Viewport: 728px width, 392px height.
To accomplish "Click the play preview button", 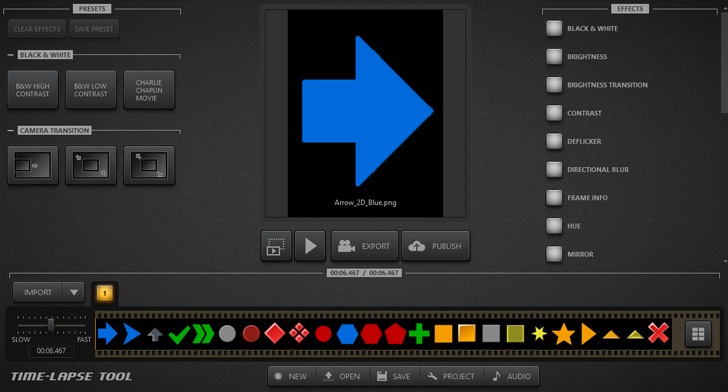I will 310,246.
